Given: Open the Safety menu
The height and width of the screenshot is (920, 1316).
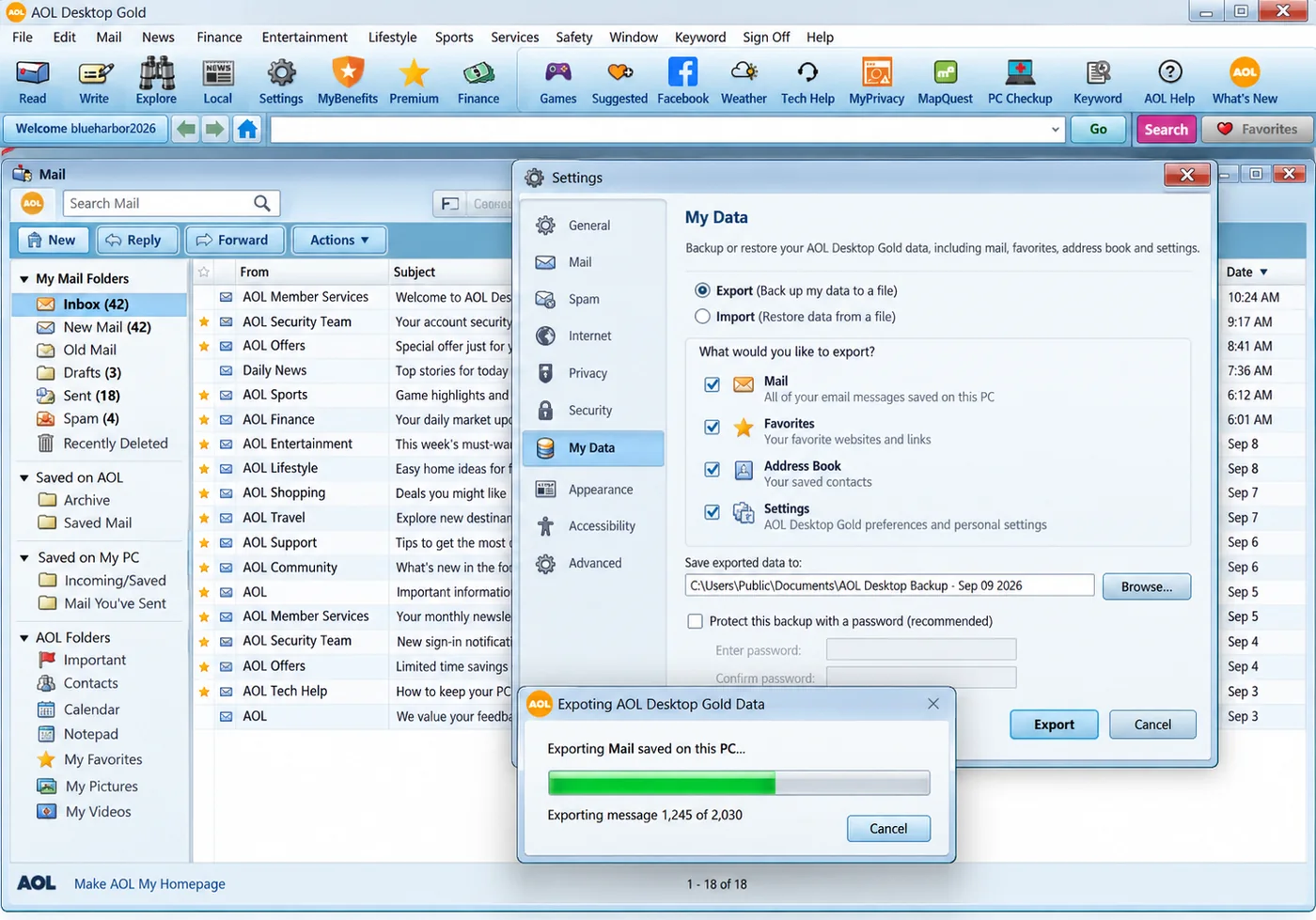Looking at the screenshot, I should coord(573,37).
